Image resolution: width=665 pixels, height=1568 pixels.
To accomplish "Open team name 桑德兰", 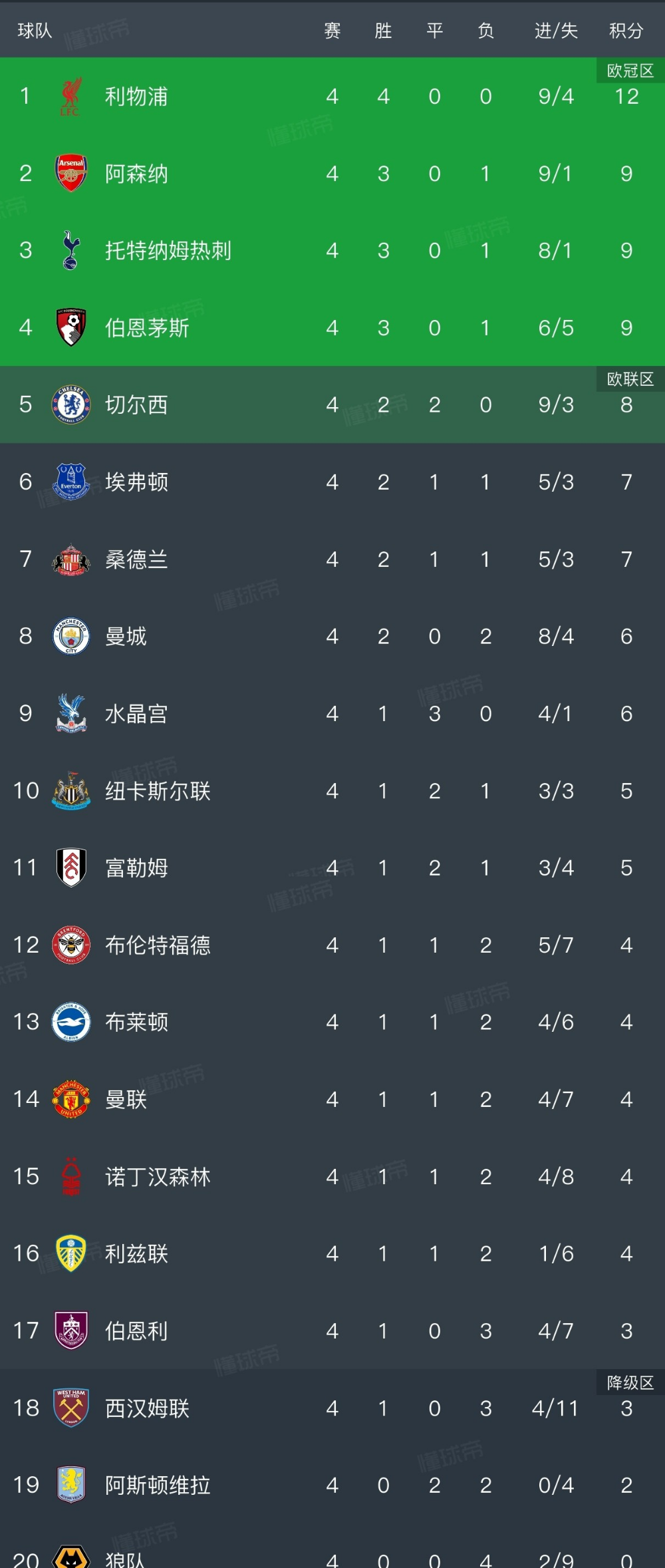I will (136, 559).
